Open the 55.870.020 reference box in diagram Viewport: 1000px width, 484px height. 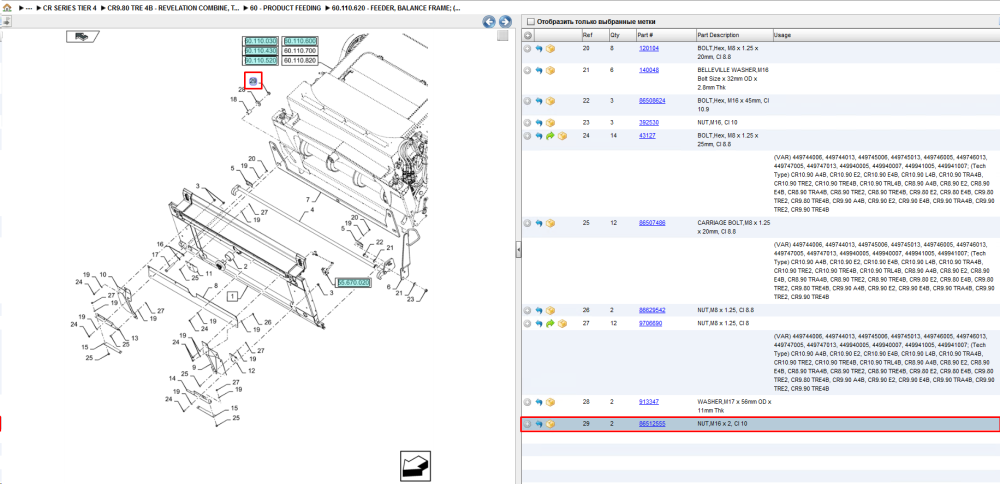click(353, 282)
